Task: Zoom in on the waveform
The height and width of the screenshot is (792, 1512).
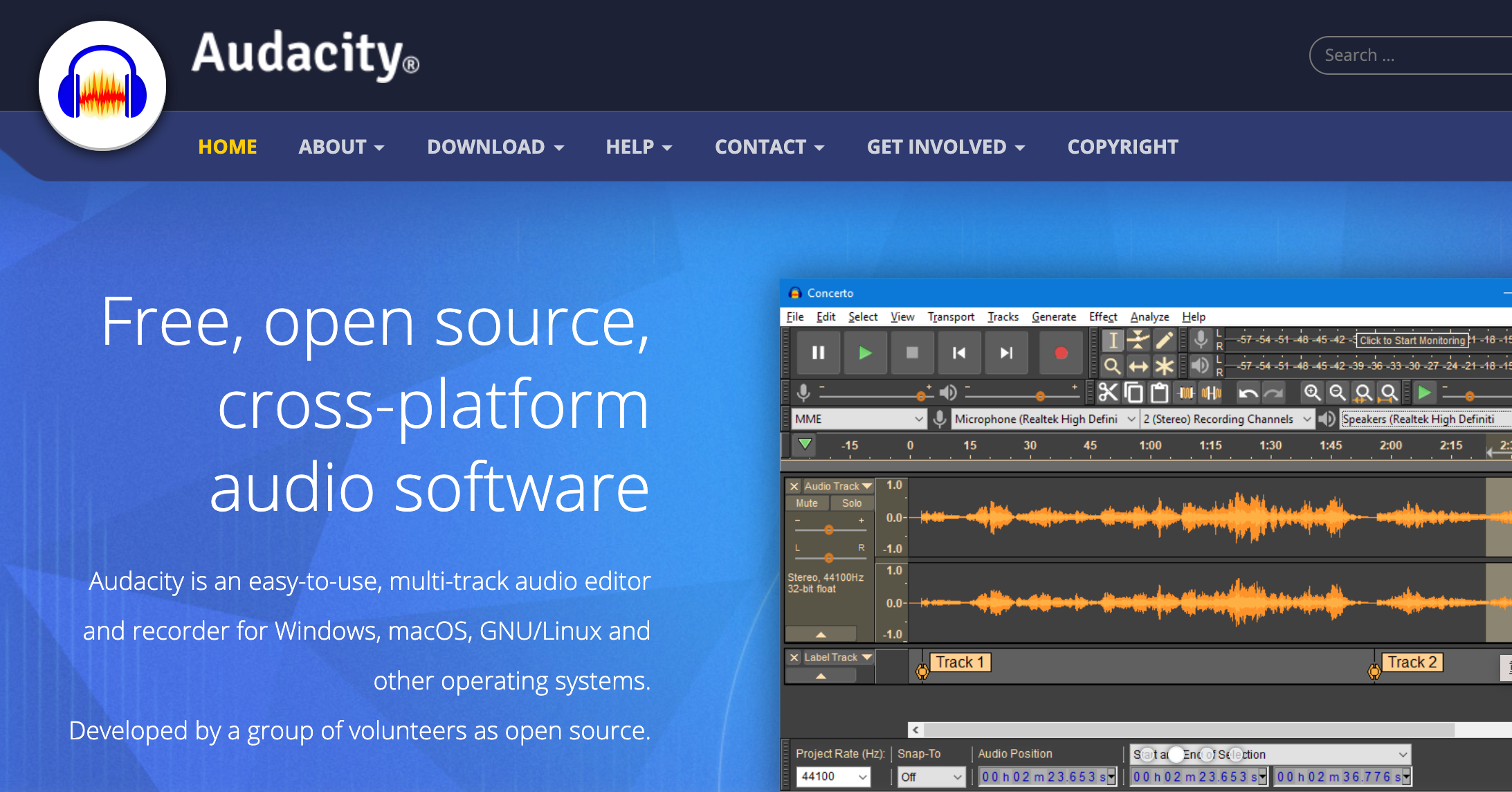Action: pyautogui.click(x=1312, y=393)
